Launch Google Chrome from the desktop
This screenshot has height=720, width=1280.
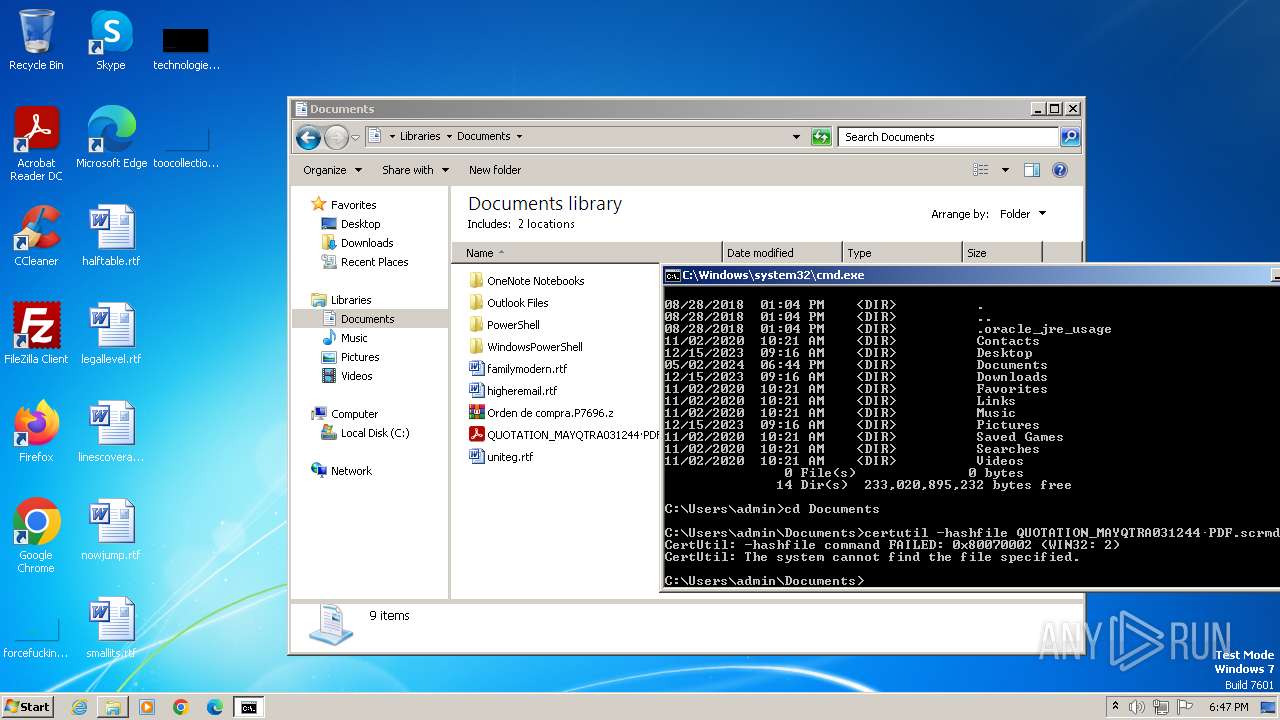point(36,536)
